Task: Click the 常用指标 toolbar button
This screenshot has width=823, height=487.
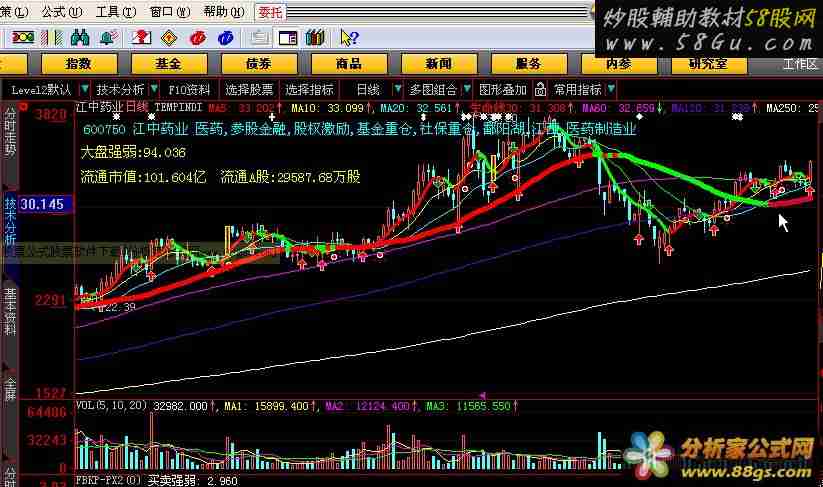Action: click(x=578, y=90)
